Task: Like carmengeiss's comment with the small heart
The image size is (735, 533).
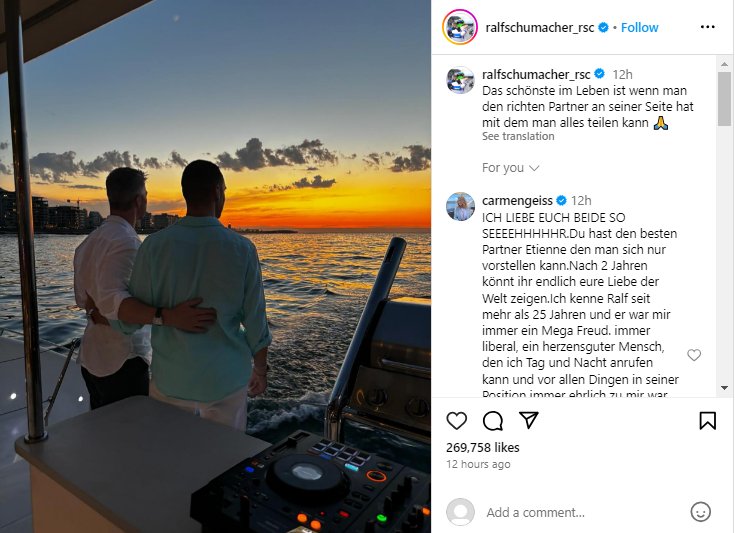Action: [x=694, y=355]
